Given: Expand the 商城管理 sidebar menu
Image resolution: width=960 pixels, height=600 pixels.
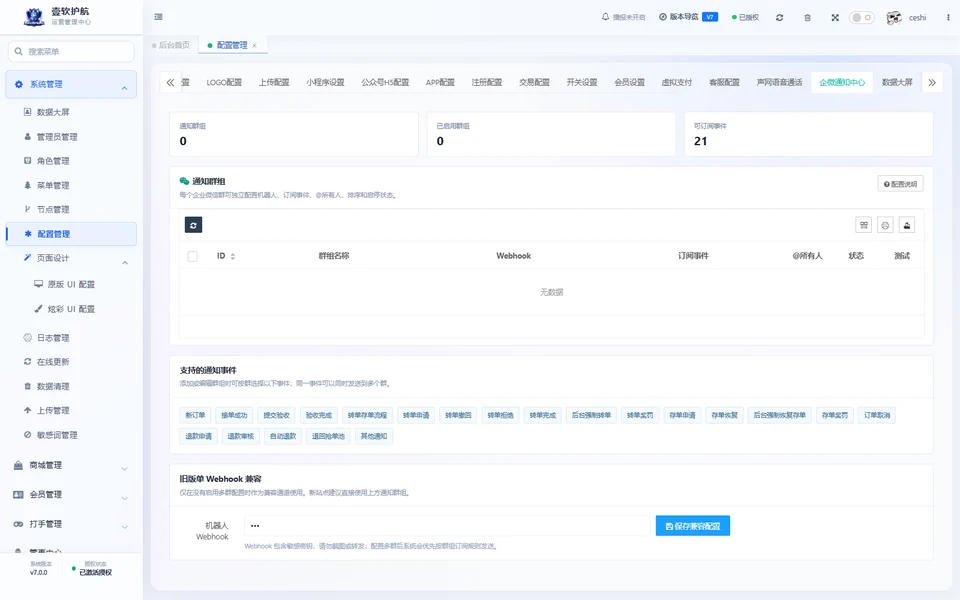Looking at the screenshot, I should click(71, 466).
